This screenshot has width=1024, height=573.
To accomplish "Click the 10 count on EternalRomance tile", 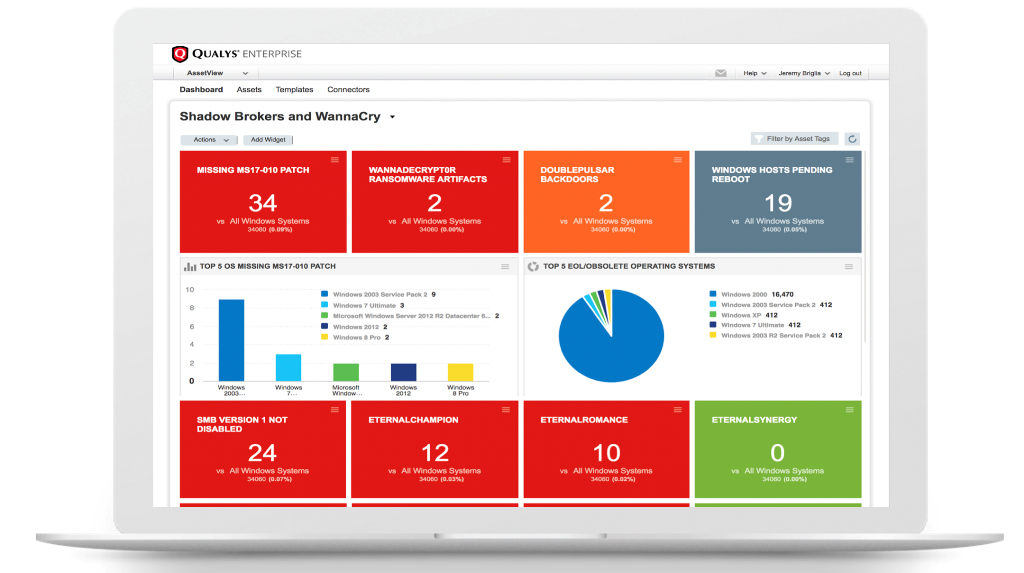I will [606, 453].
